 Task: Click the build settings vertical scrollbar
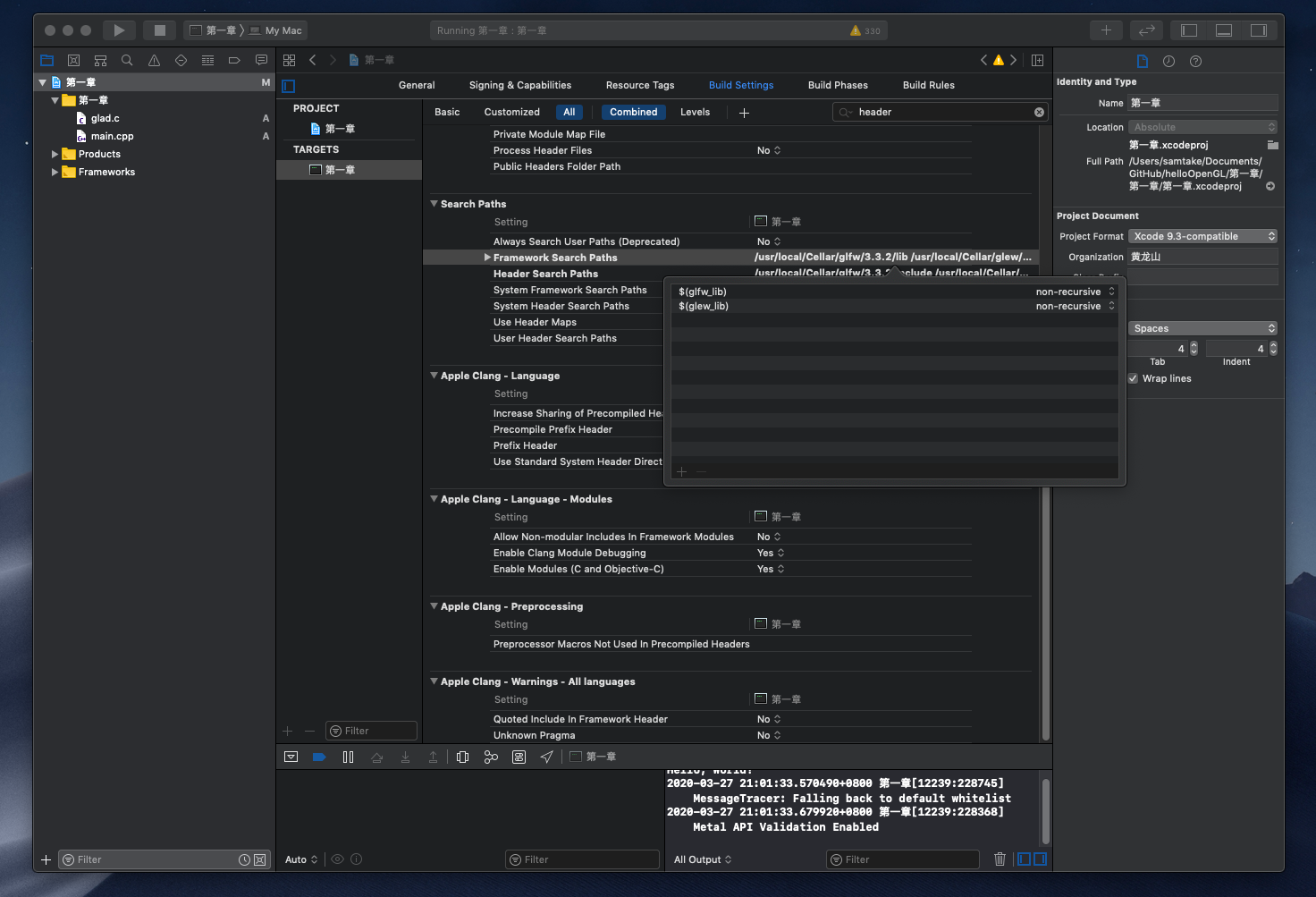[x=1045, y=614]
